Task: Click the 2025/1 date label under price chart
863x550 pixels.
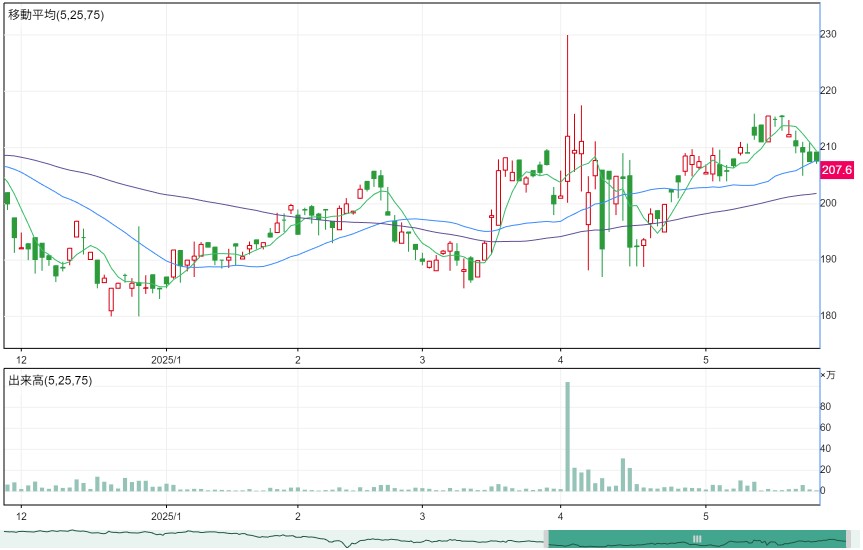Action: [166, 360]
